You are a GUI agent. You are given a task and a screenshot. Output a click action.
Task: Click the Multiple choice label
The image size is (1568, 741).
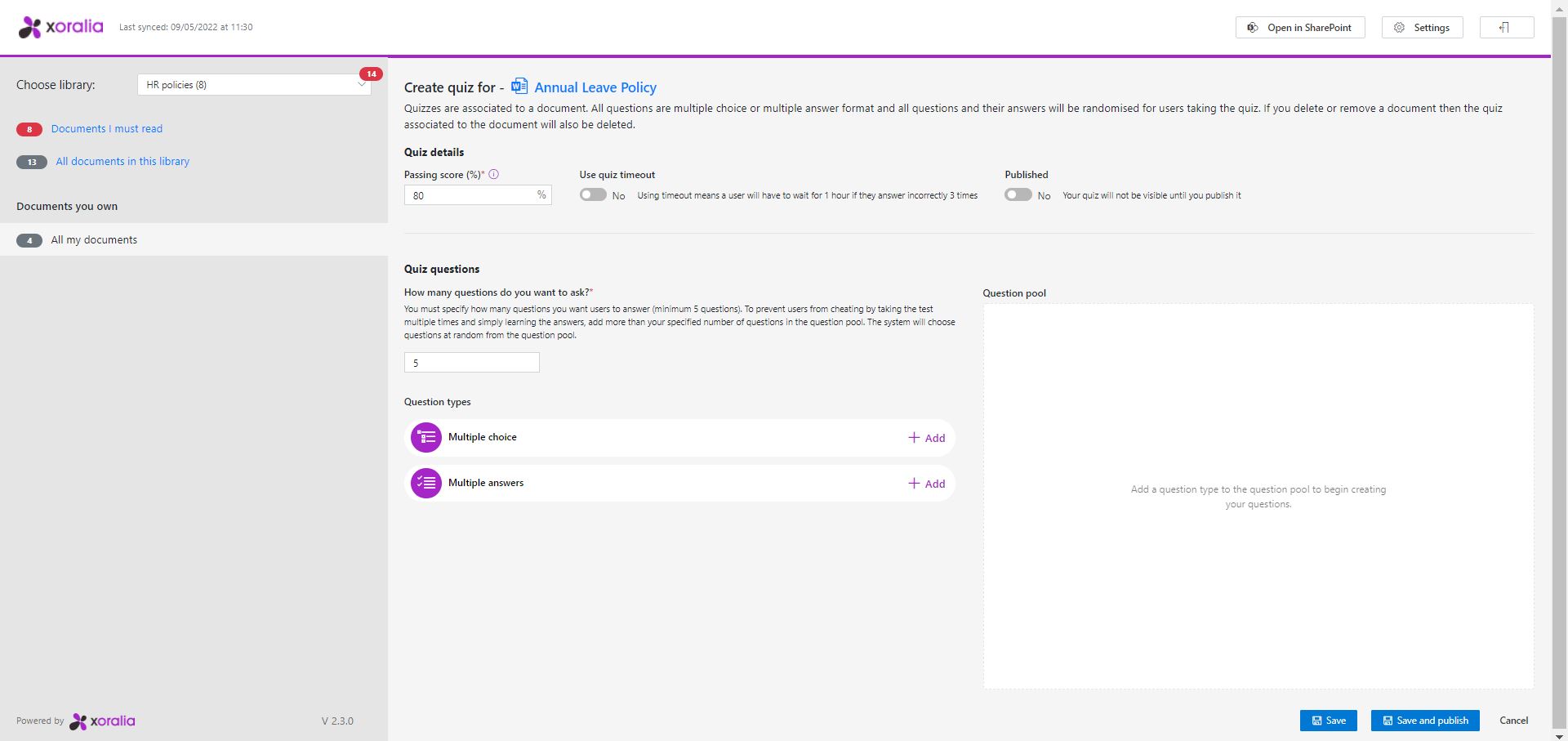483,437
